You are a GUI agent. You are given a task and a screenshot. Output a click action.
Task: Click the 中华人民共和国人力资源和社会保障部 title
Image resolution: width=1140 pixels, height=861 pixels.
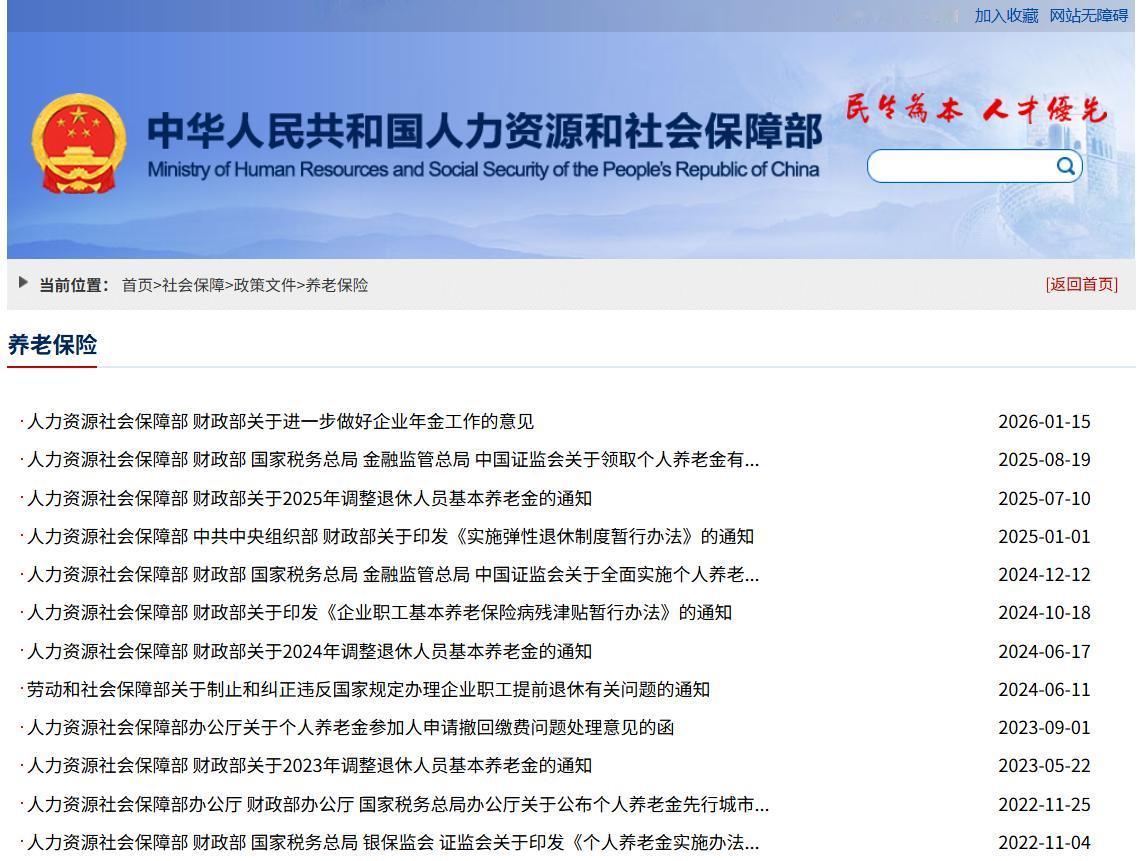click(x=485, y=131)
